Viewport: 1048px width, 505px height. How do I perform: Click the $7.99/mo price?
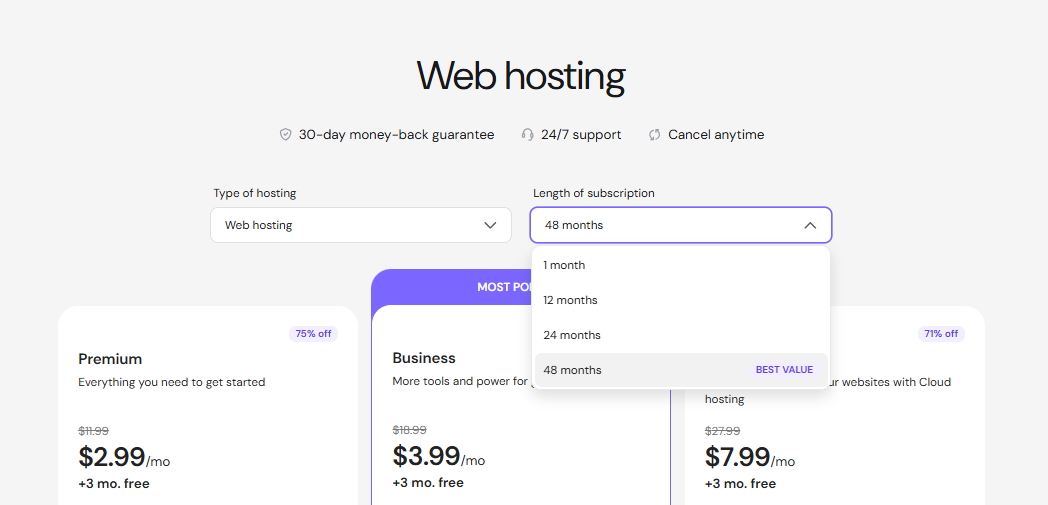pos(750,457)
